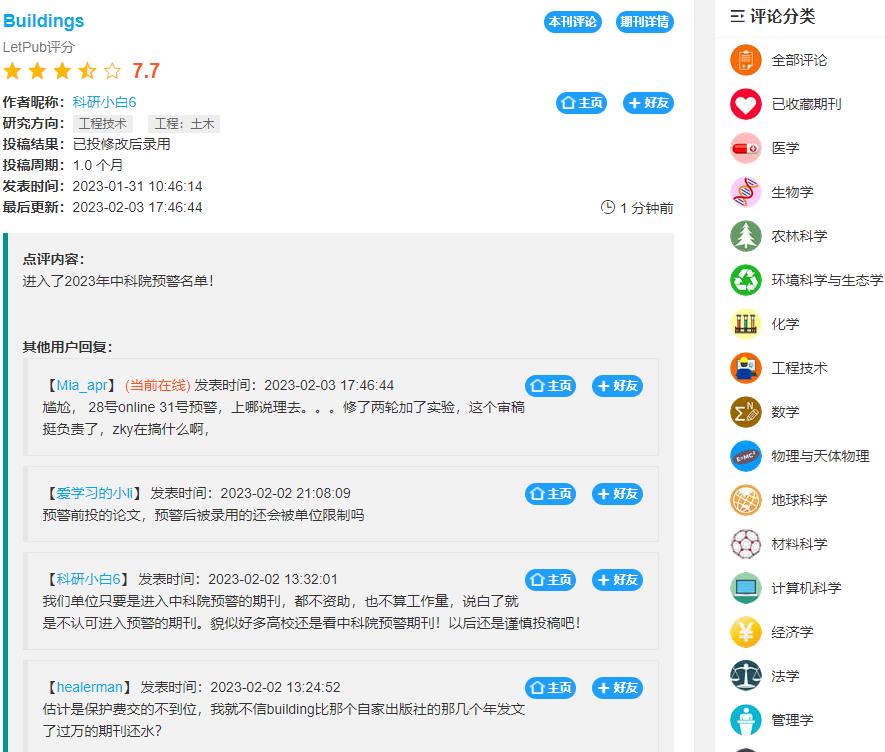Click 好友 in 科研小白6 13:32:01 reply
Viewport: 885px width, 752px height.
(617, 580)
